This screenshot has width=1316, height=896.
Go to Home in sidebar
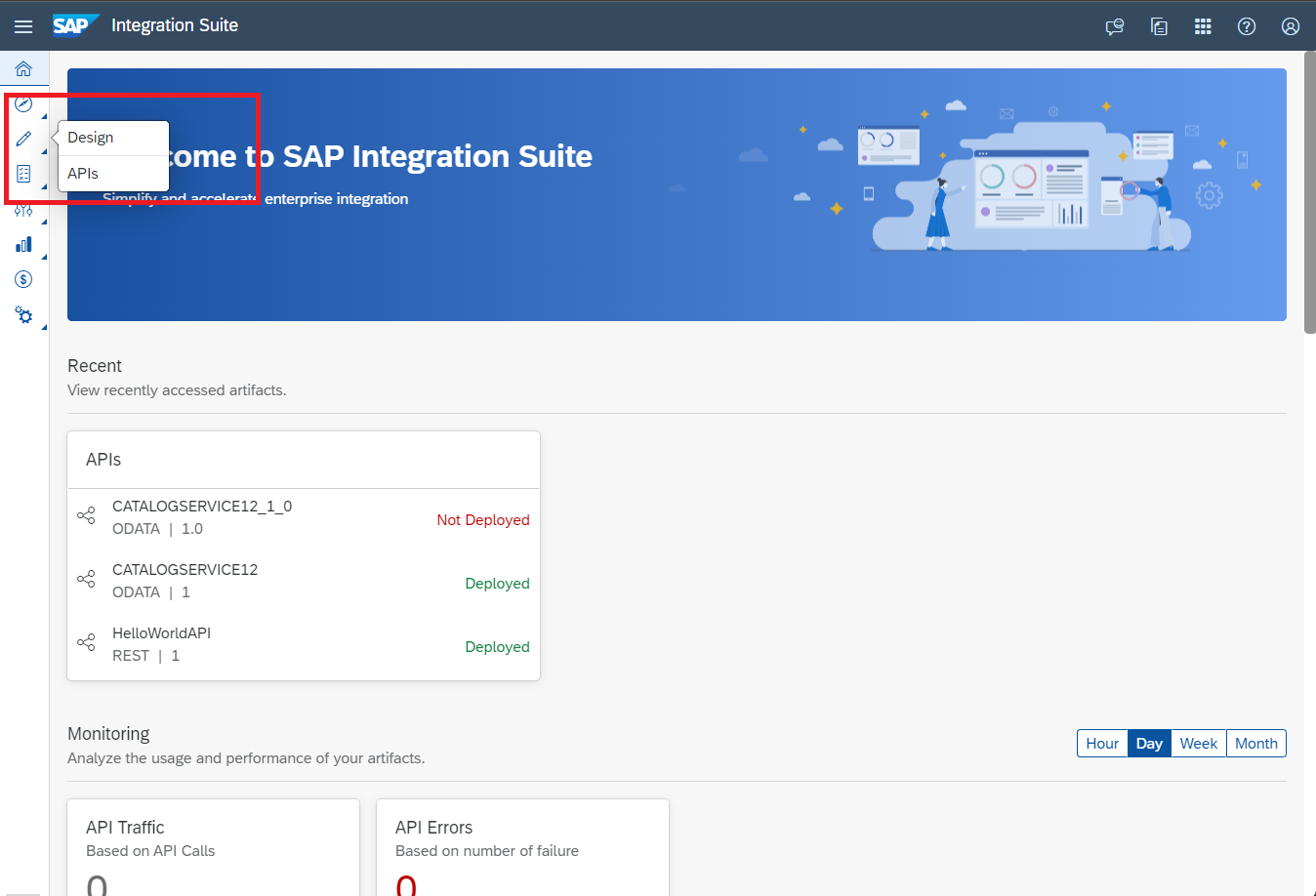pyautogui.click(x=23, y=68)
